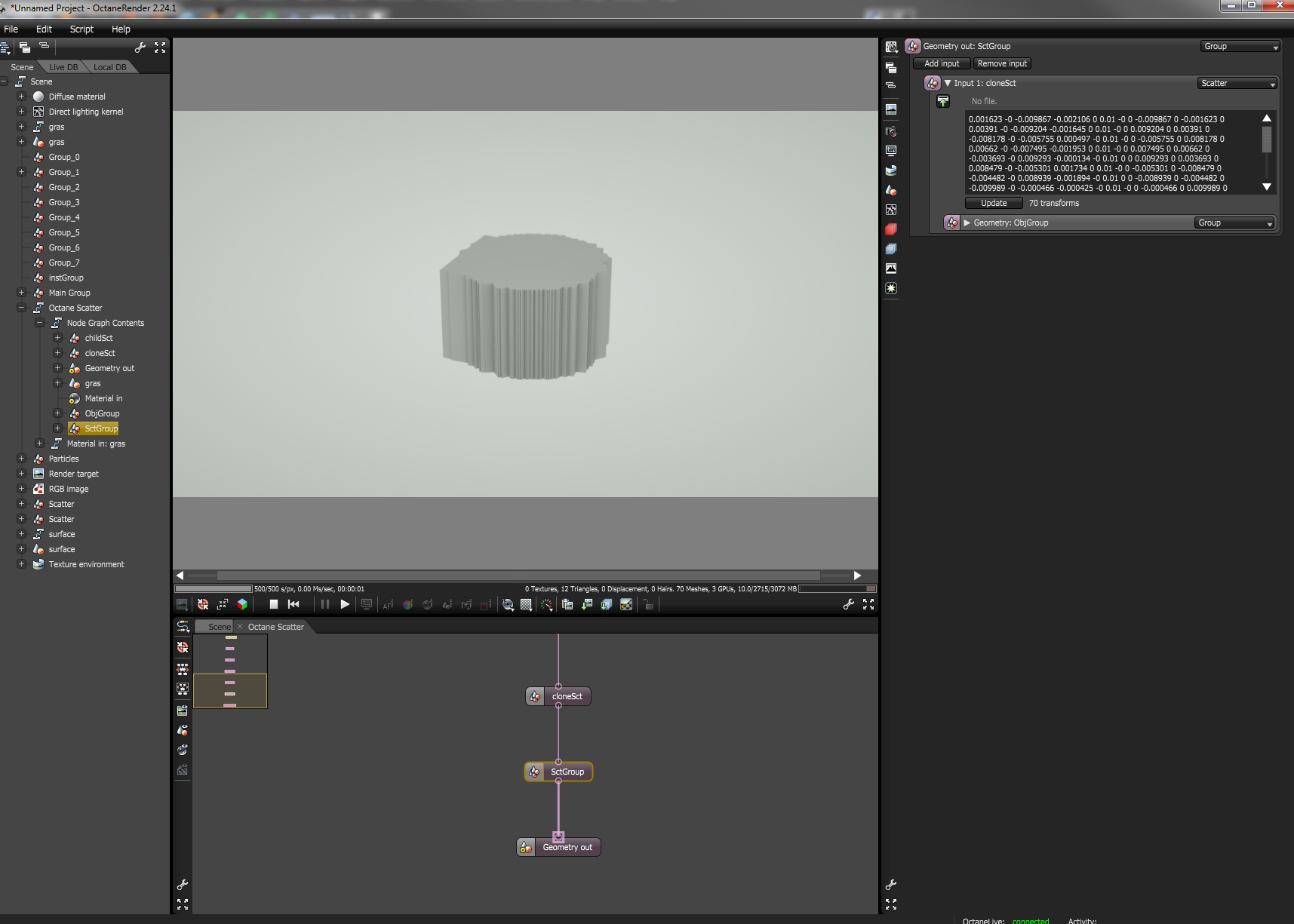Toggle the viewport lock icon
Viewport: 1294px width, 924px height.
pos(648,604)
